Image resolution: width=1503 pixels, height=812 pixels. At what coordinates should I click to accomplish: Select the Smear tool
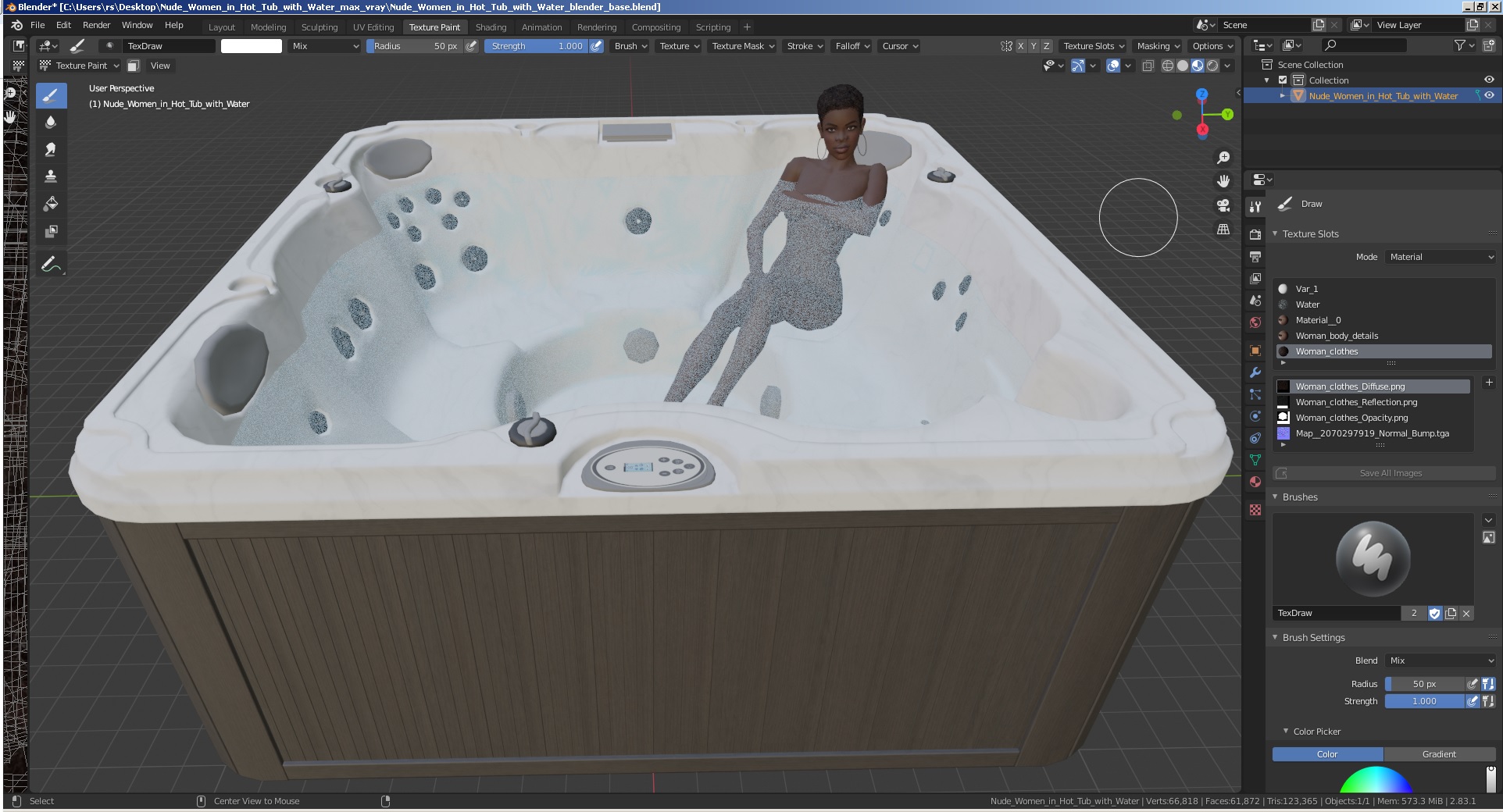coord(51,149)
